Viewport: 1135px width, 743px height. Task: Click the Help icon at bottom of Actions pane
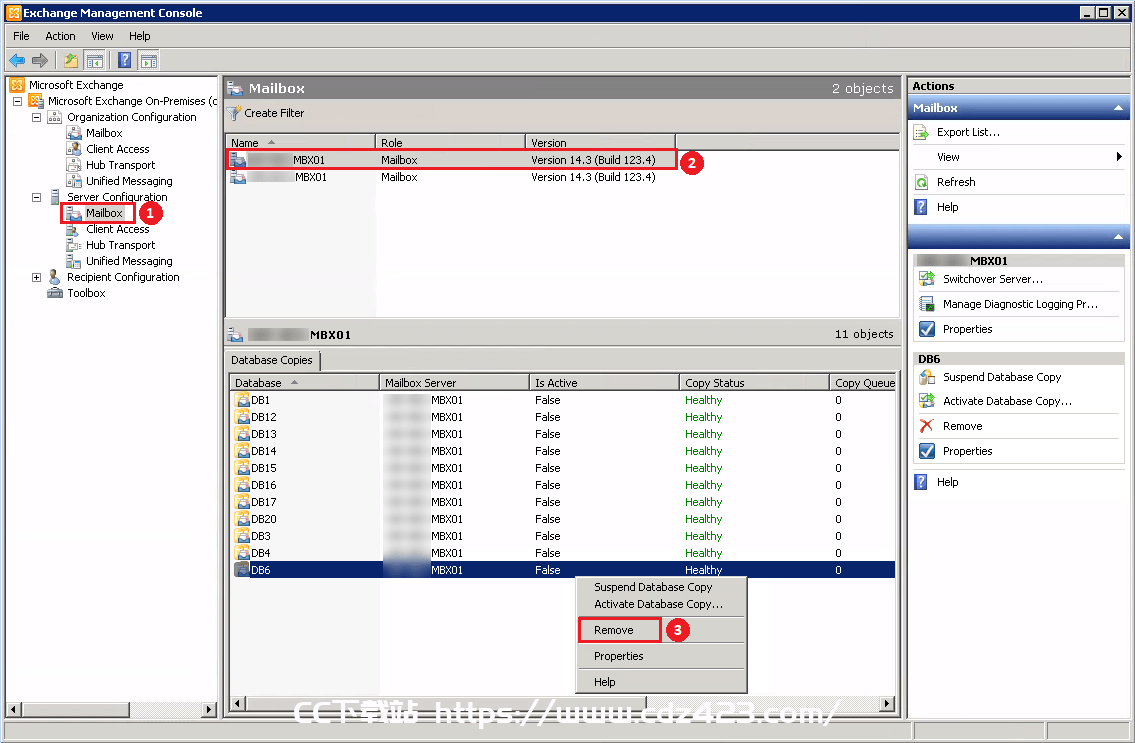click(921, 482)
